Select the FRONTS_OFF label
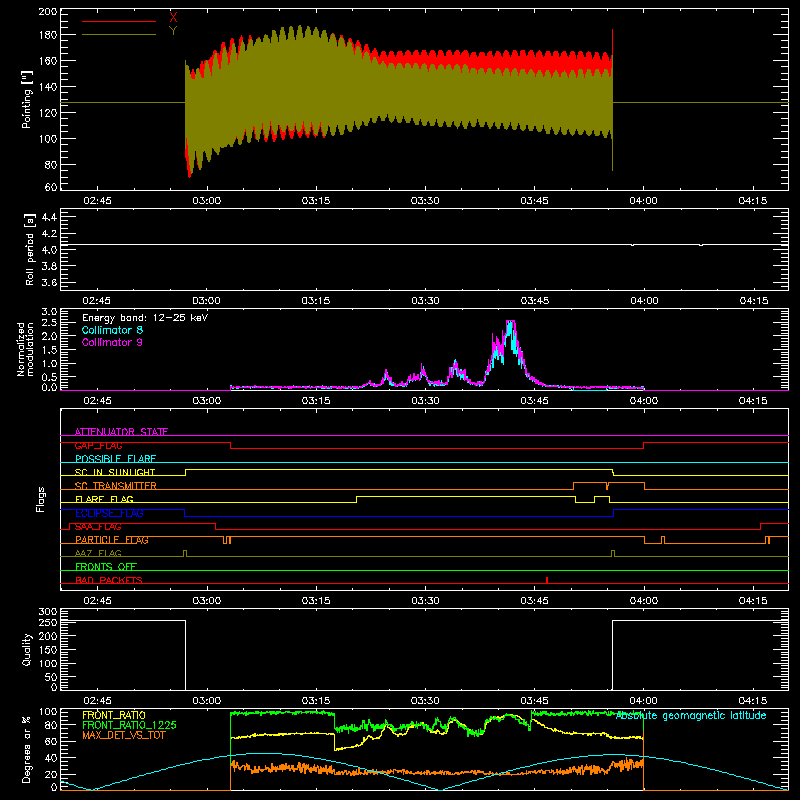Image resolution: width=800 pixels, height=800 pixels. pos(106,567)
